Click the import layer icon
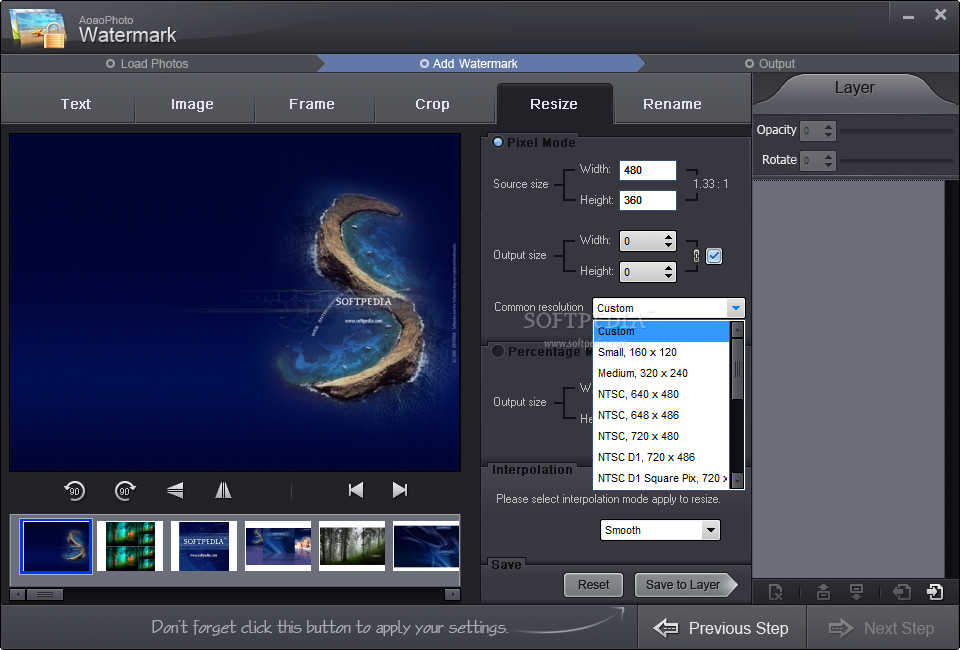 (x=902, y=592)
